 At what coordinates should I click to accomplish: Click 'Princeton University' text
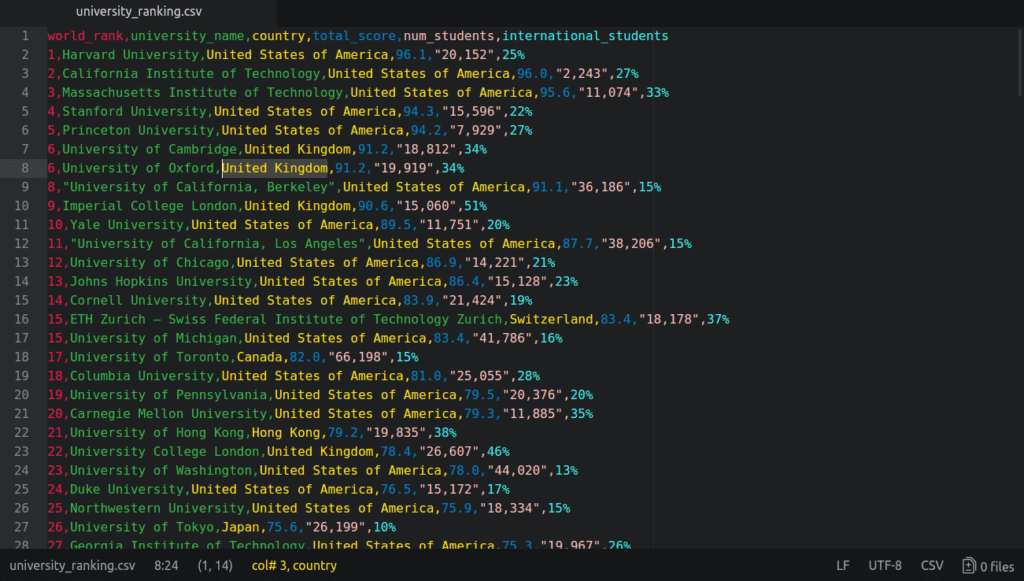[138, 131]
